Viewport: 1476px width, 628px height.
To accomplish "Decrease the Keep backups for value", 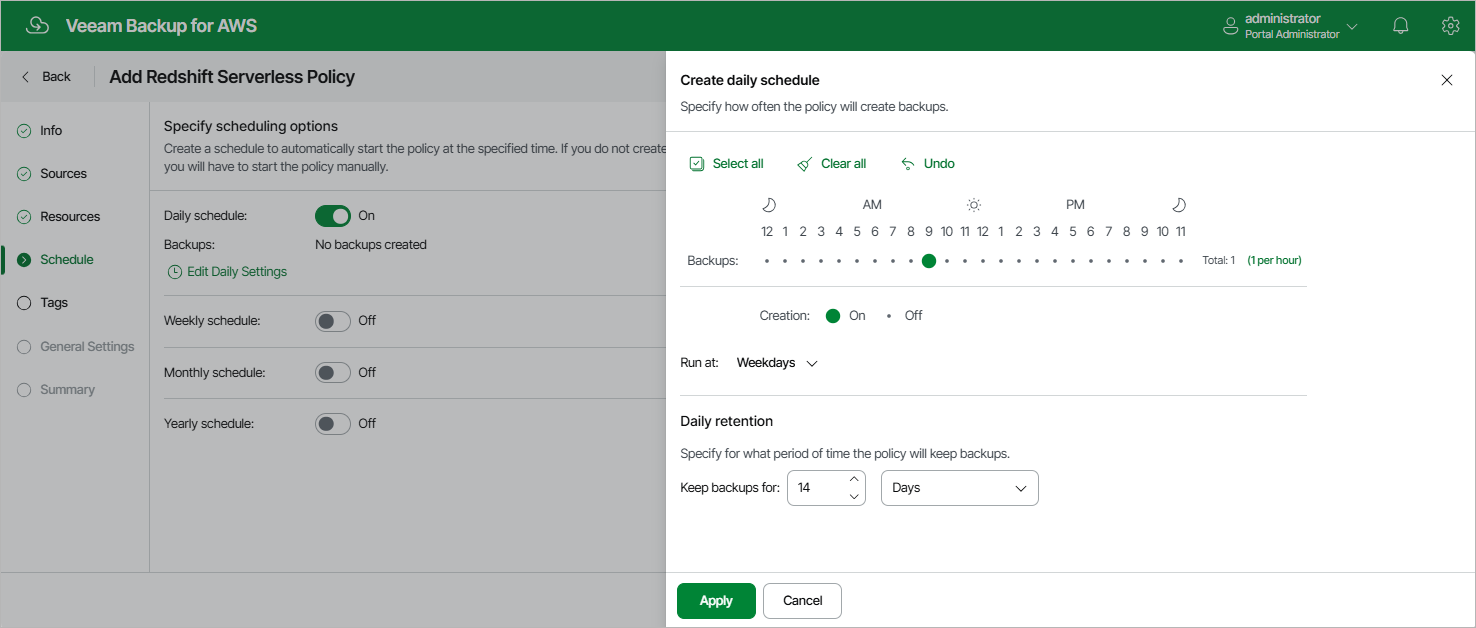I will point(854,496).
